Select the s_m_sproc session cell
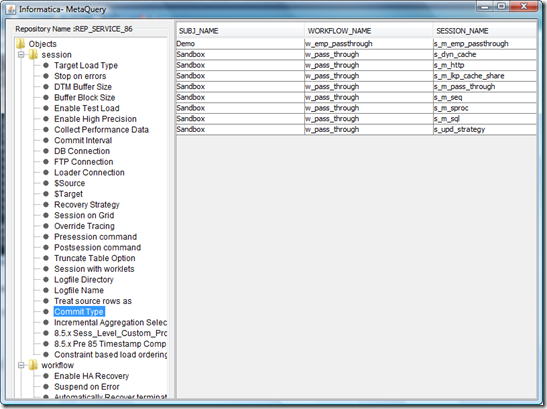Image resolution: width=547 pixels, height=409 pixels. (x=485, y=108)
